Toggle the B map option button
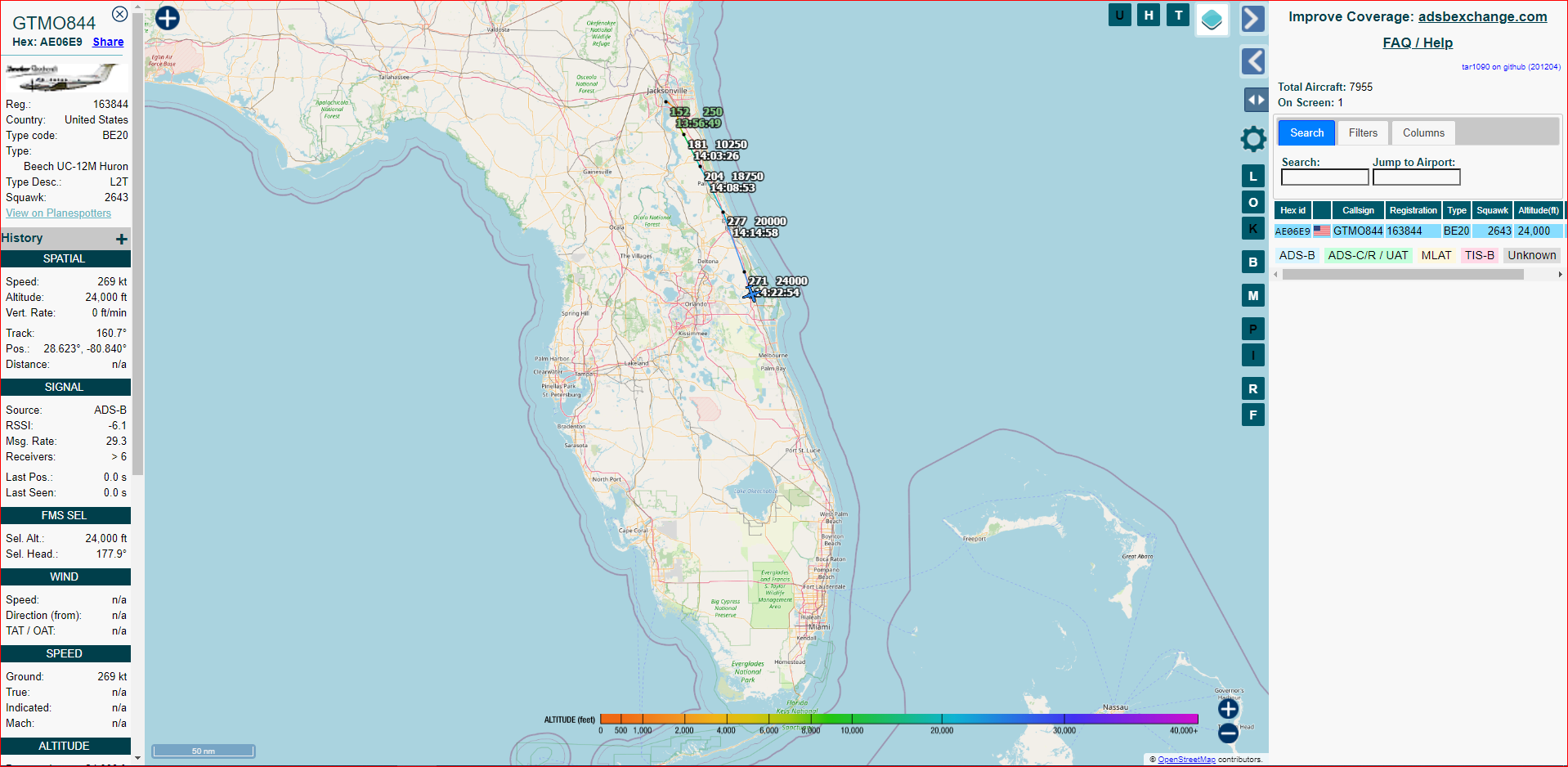The height and width of the screenshot is (767, 1568). [x=1253, y=262]
